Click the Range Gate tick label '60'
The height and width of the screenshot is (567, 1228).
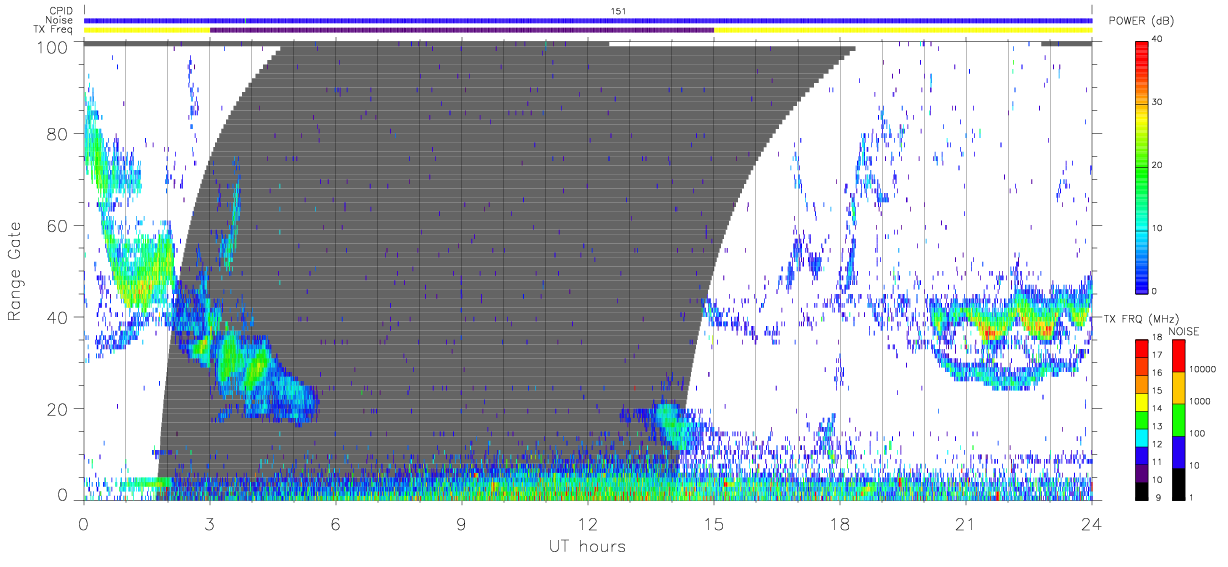[x=58, y=226]
